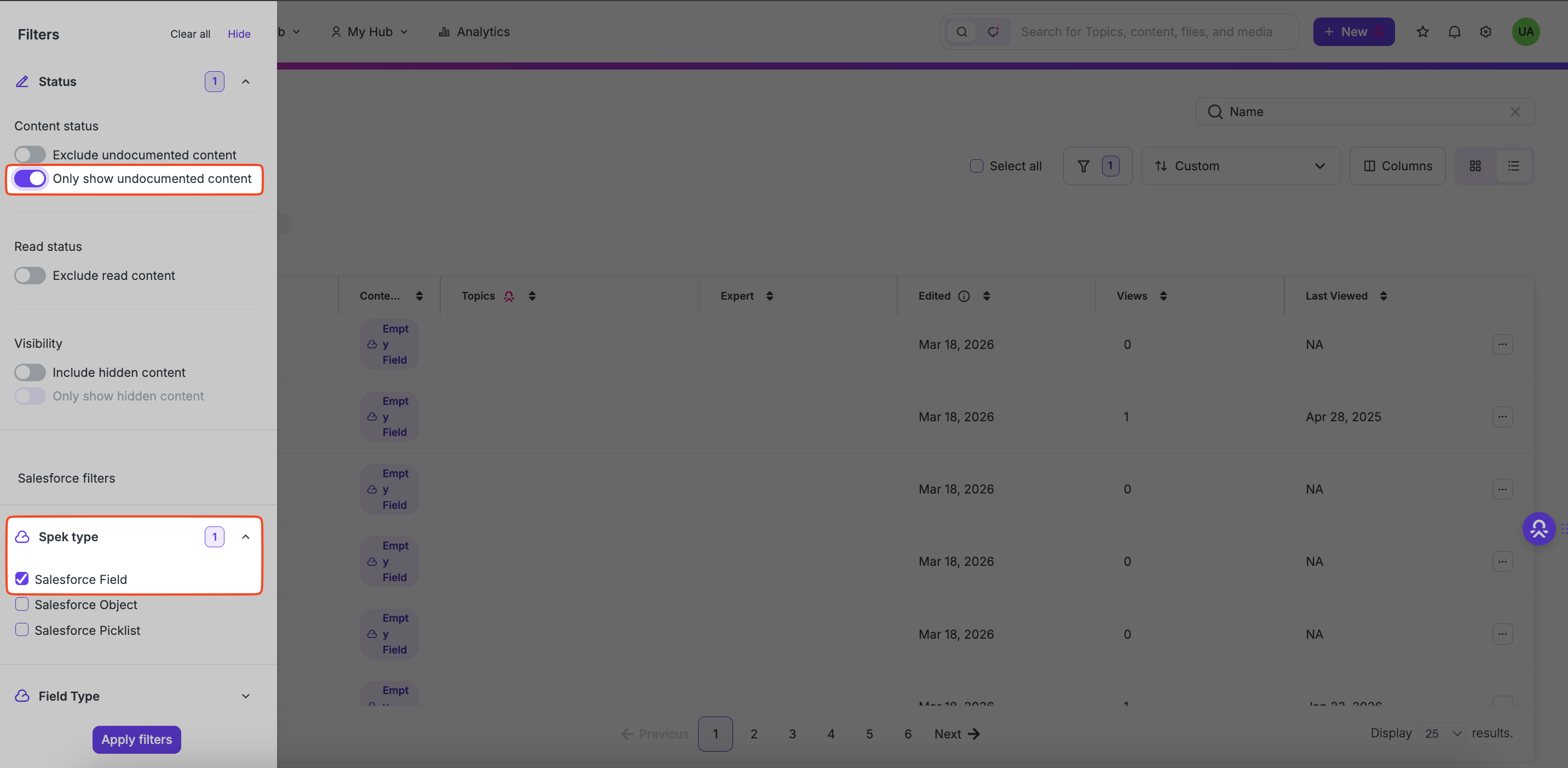
Task: Sort by Last Viewed column arrows
Action: point(1383,296)
